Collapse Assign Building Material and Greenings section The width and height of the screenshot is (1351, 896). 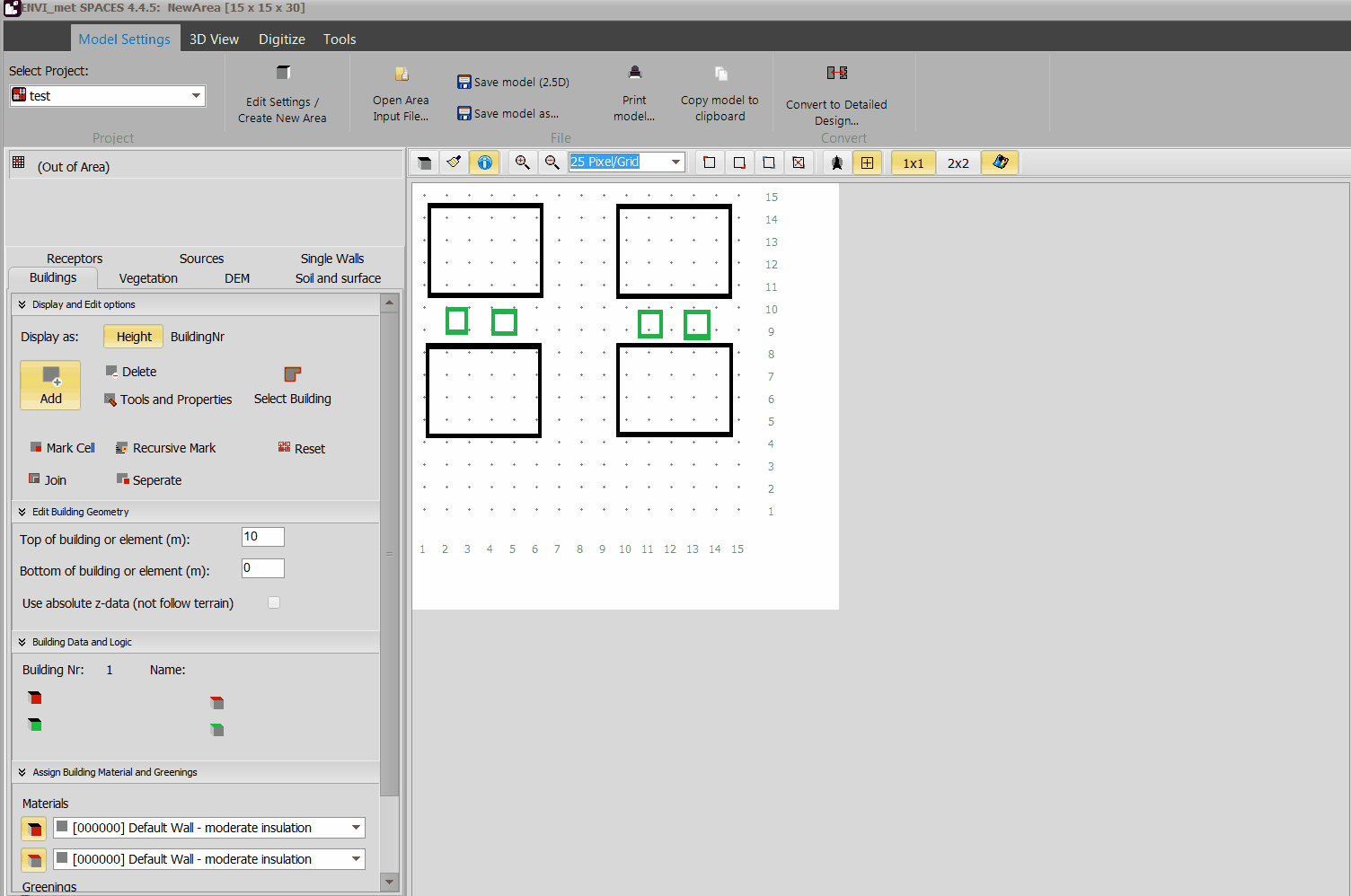(x=22, y=772)
